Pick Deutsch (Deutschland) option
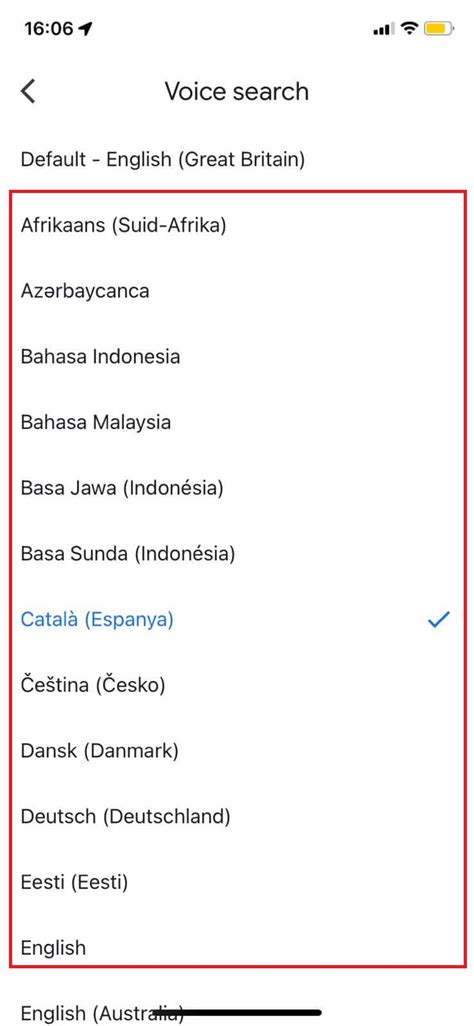474x1026 pixels. click(237, 817)
